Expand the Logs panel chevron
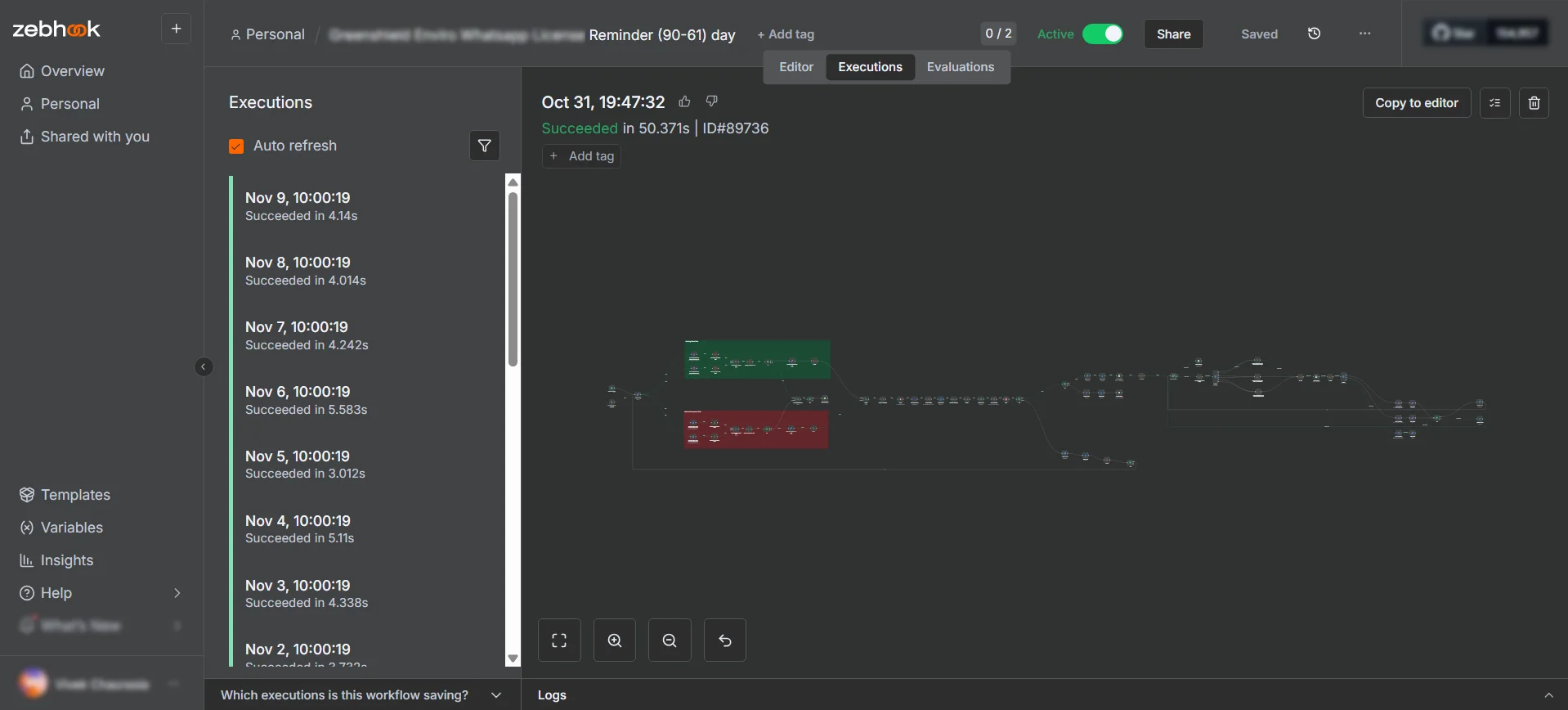 pos(1548,695)
